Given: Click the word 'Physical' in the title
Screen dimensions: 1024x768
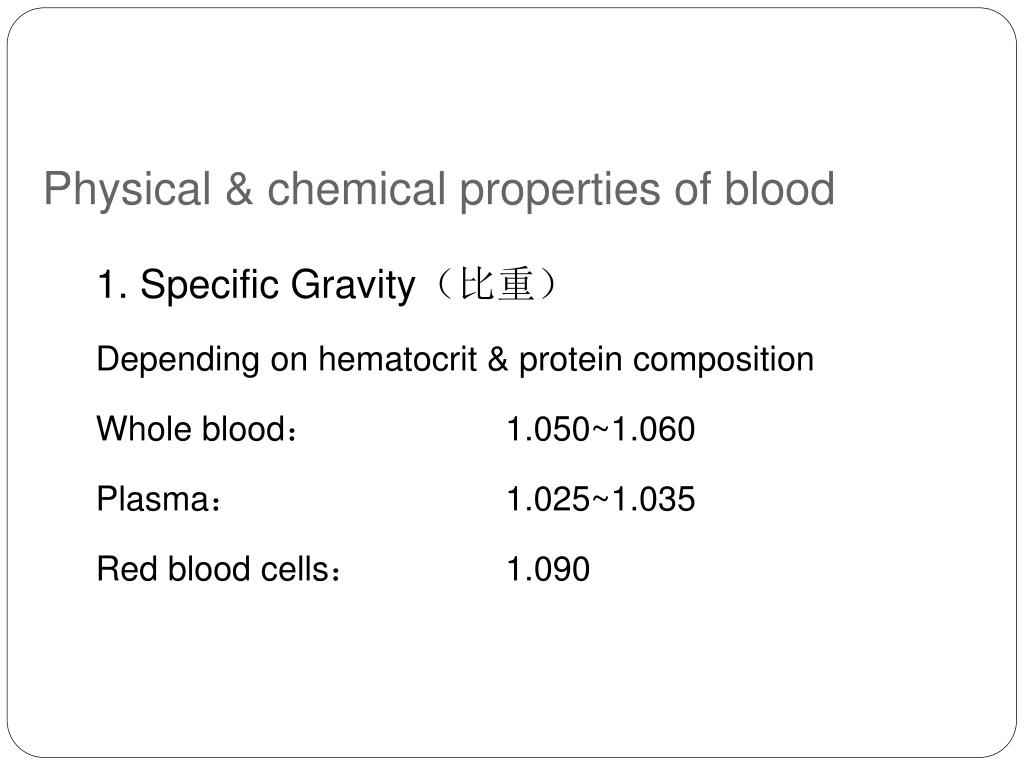Looking at the screenshot, I should coord(127,189).
